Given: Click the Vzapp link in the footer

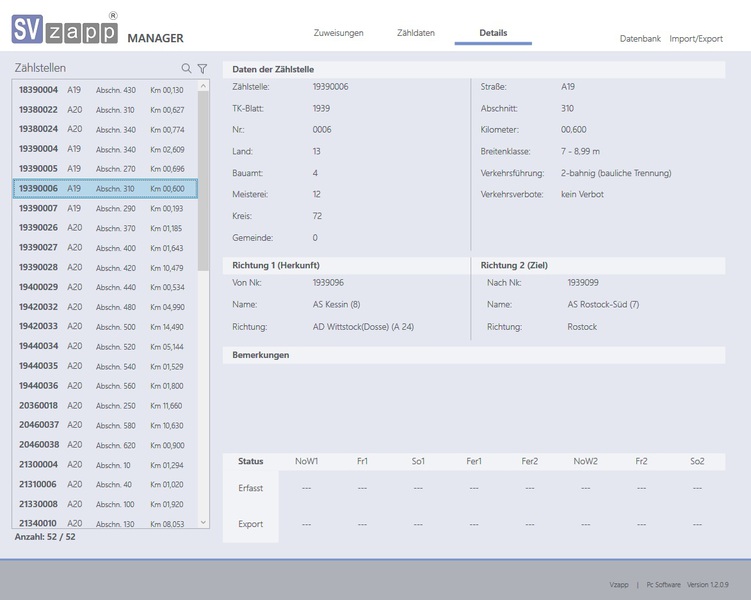Looking at the screenshot, I should pyautogui.click(x=619, y=584).
